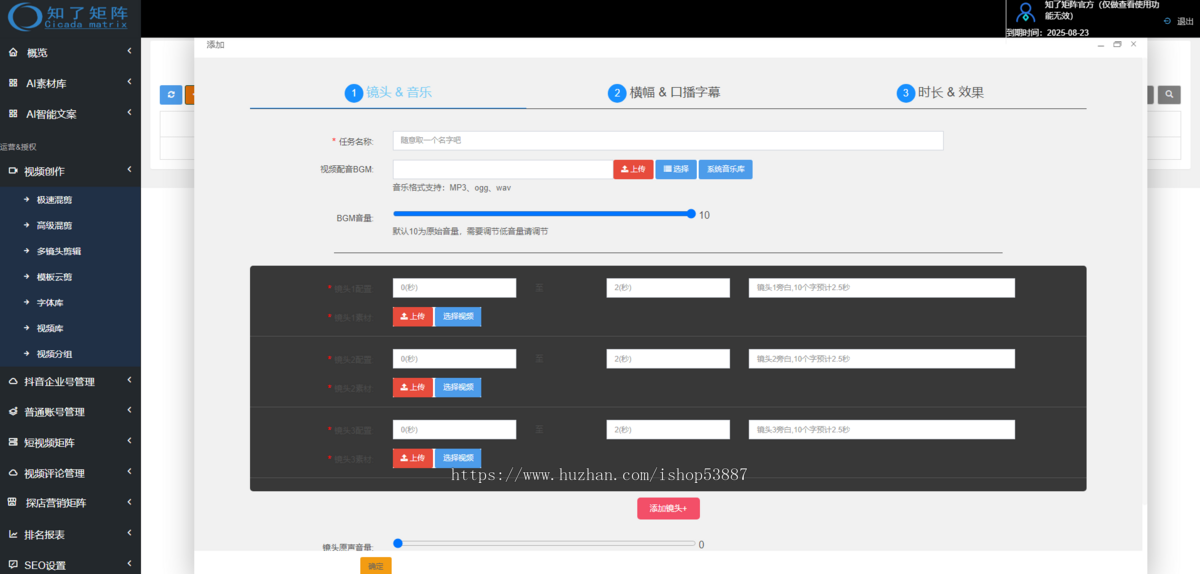Maximize the 添加 dialog window
This screenshot has width=1200, height=574.
1117,44
